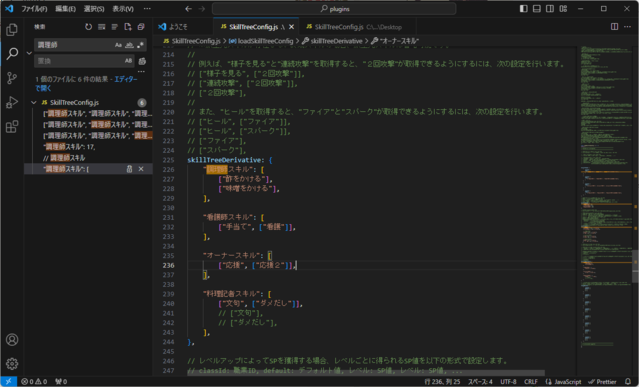The width and height of the screenshot is (639, 387).
Task: Dismiss the selected search match
Action: tap(141, 169)
